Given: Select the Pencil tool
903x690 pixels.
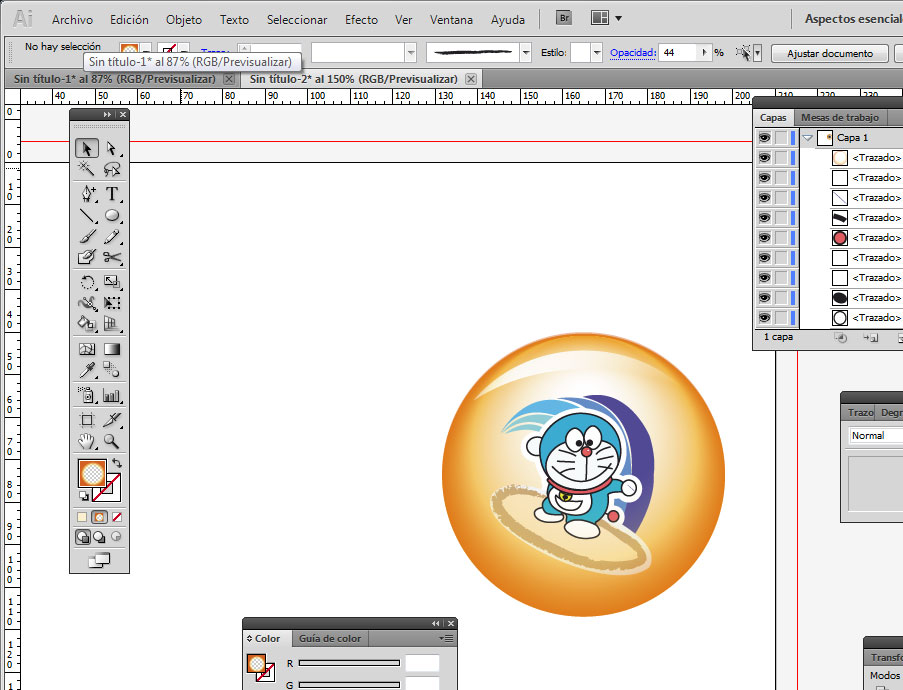Looking at the screenshot, I should [x=112, y=236].
